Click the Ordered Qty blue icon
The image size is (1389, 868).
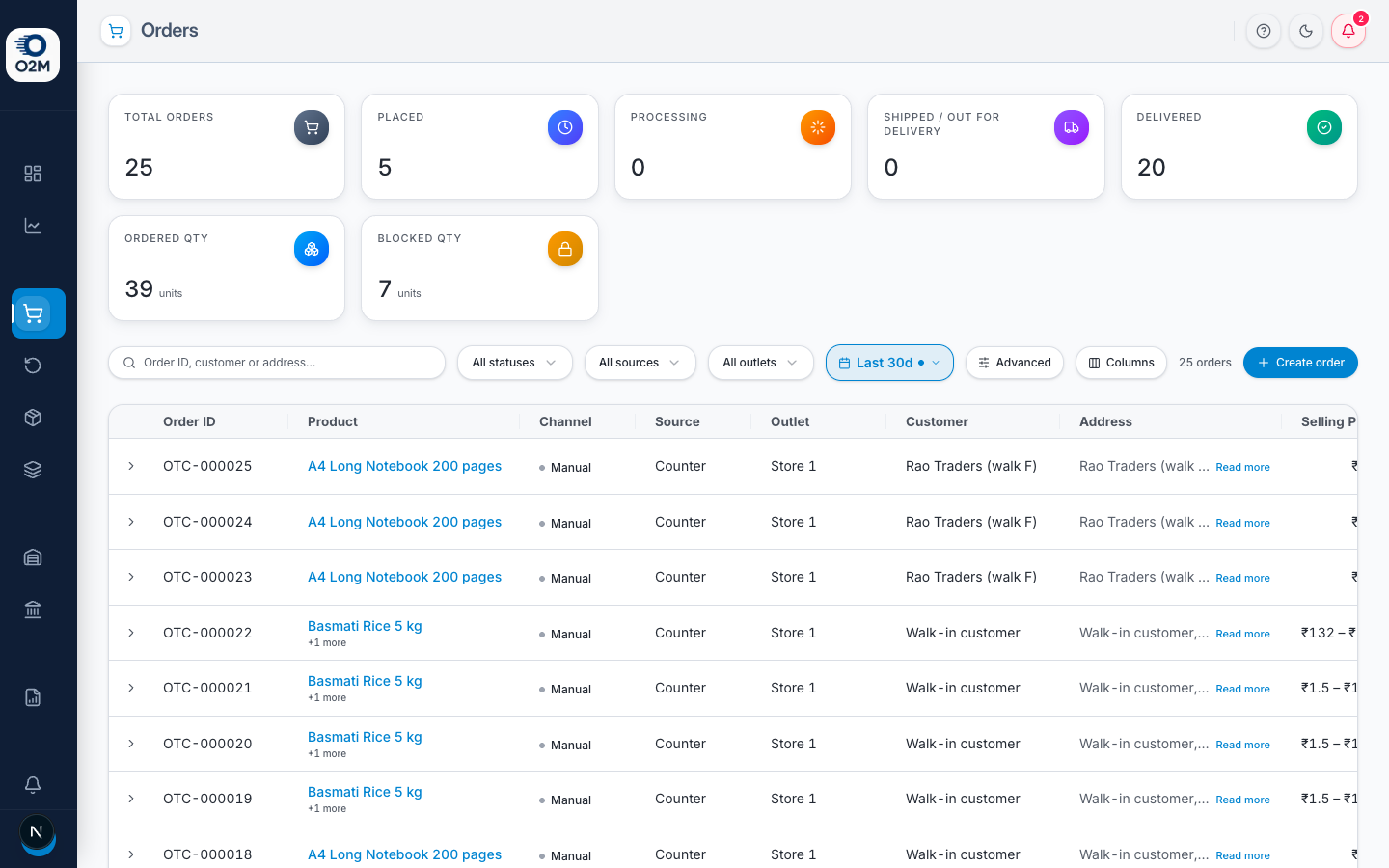pos(312,249)
